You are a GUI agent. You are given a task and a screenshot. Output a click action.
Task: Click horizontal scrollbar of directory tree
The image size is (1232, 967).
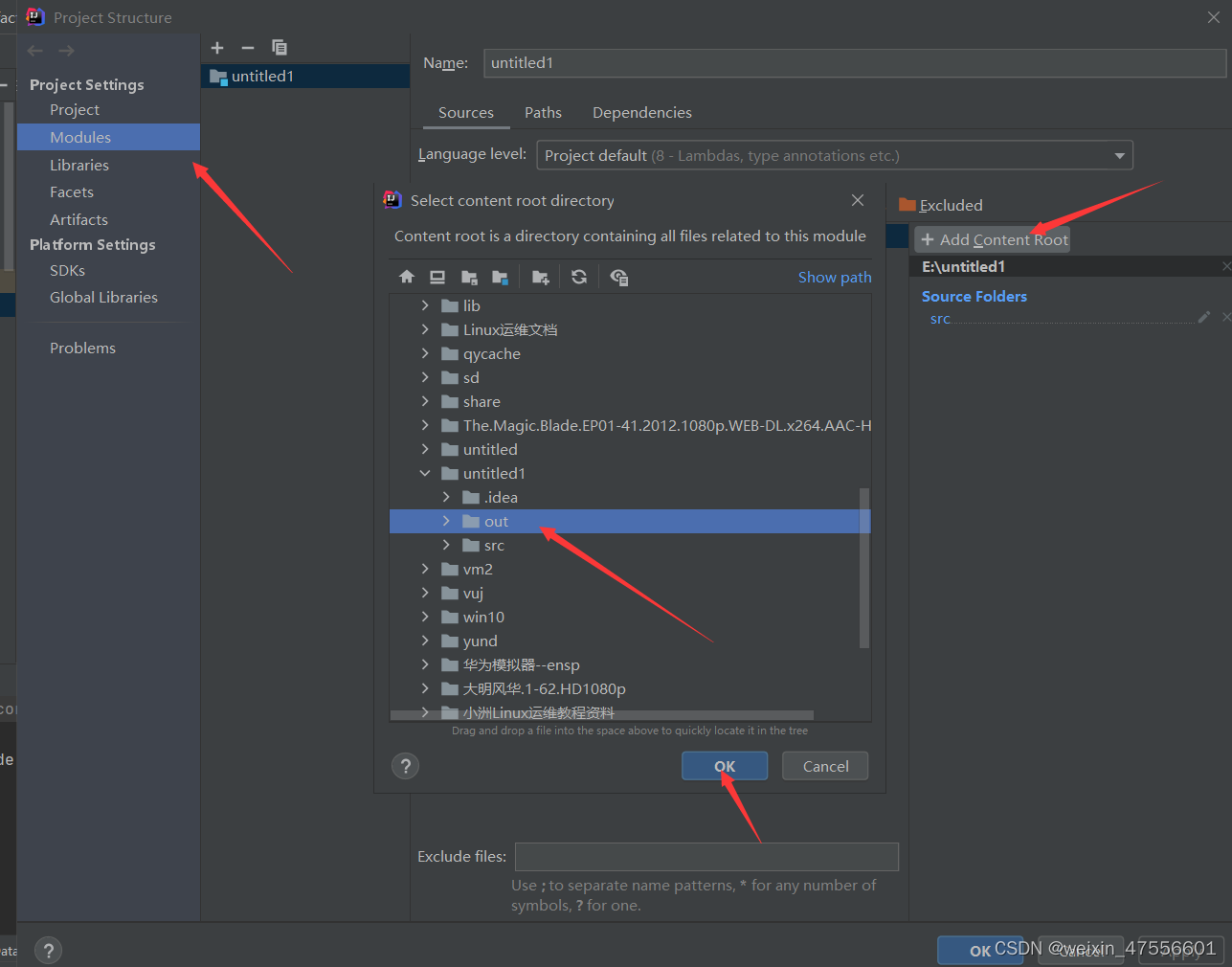(x=601, y=715)
